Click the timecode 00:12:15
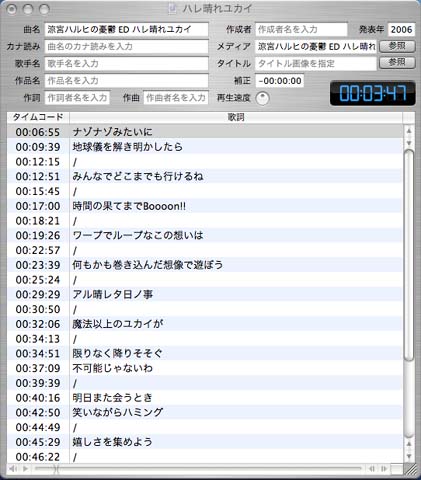This screenshot has width=421, height=480. pos(38,162)
